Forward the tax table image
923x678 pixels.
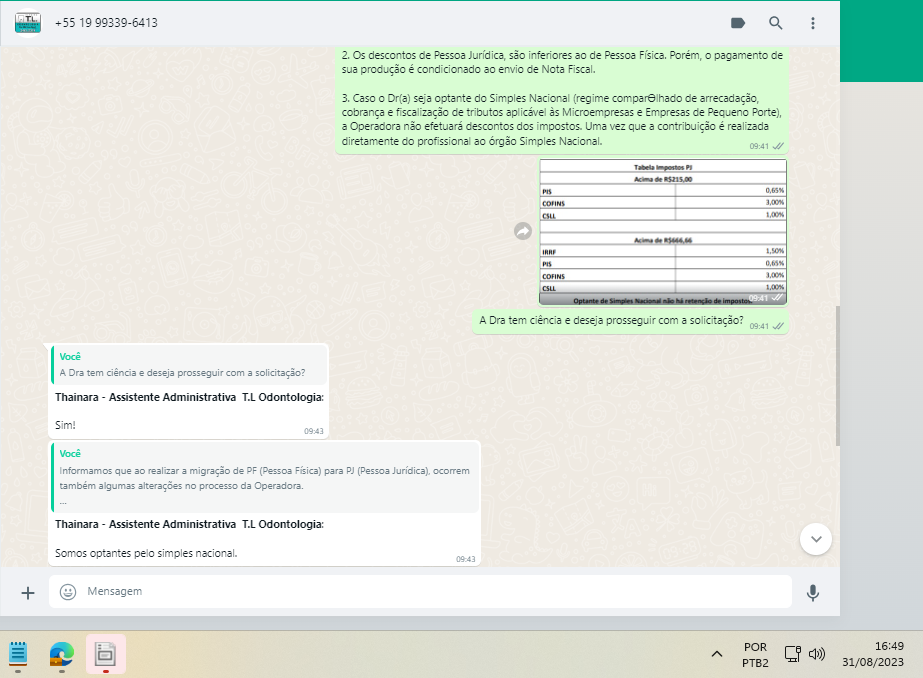(x=523, y=231)
